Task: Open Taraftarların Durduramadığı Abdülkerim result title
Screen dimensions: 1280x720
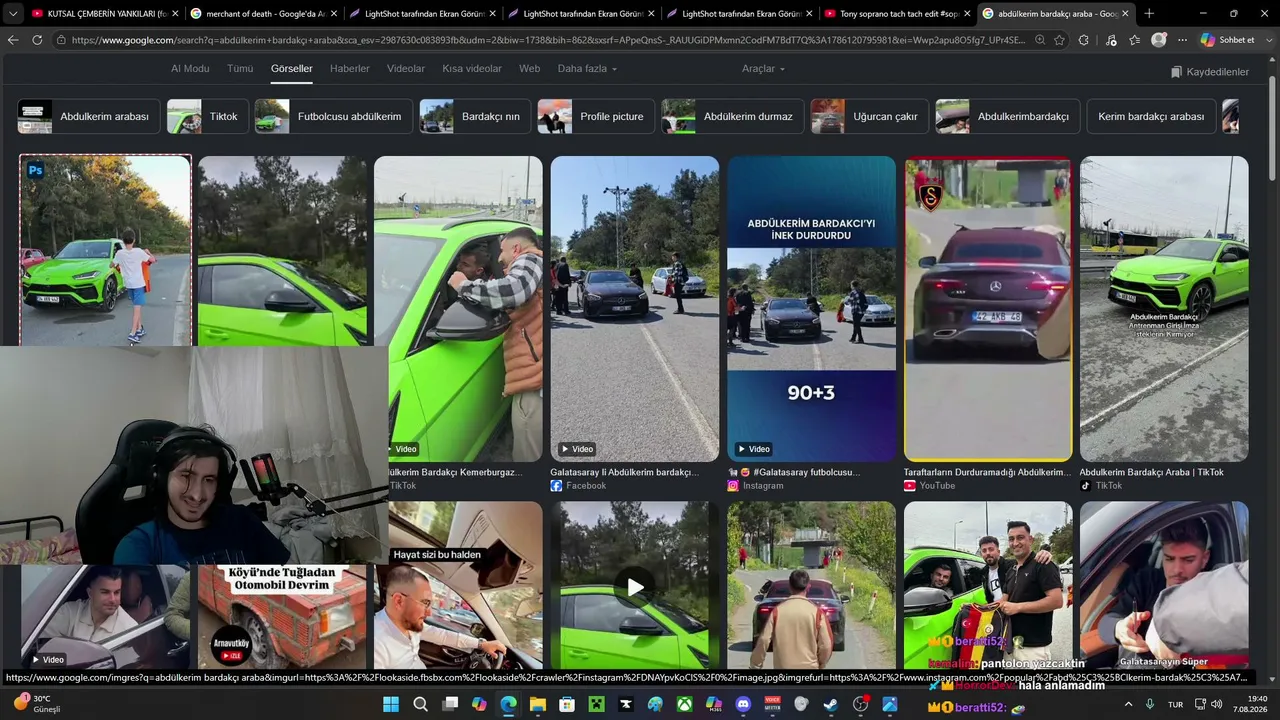Action: click(x=987, y=472)
